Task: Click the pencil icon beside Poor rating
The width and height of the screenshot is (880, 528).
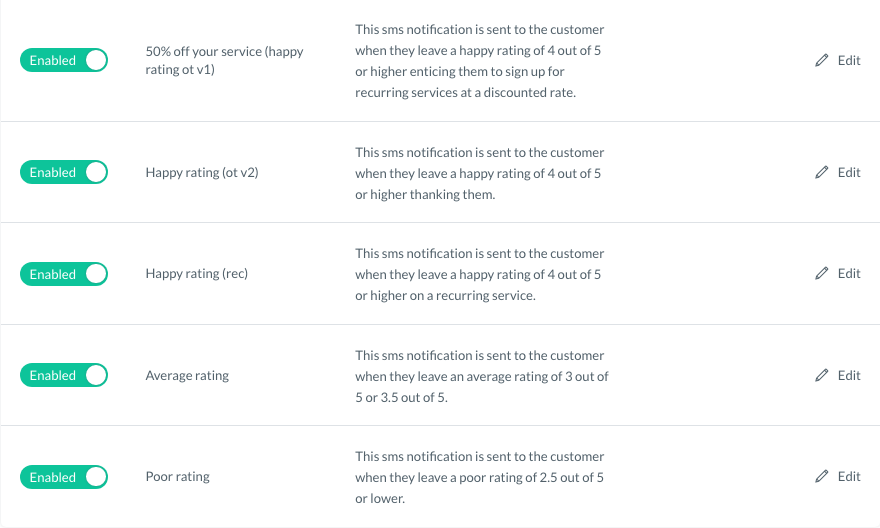Action: [822, 476]
